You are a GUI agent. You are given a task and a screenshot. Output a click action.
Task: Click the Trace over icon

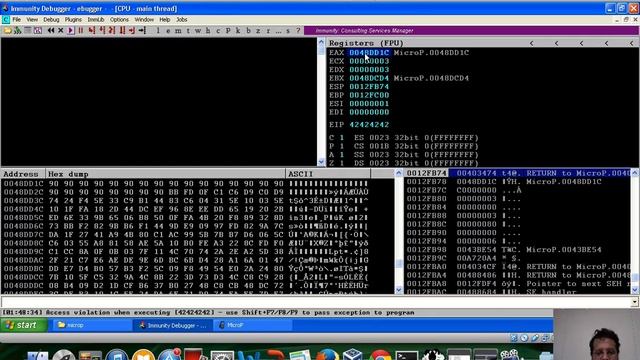122,31
